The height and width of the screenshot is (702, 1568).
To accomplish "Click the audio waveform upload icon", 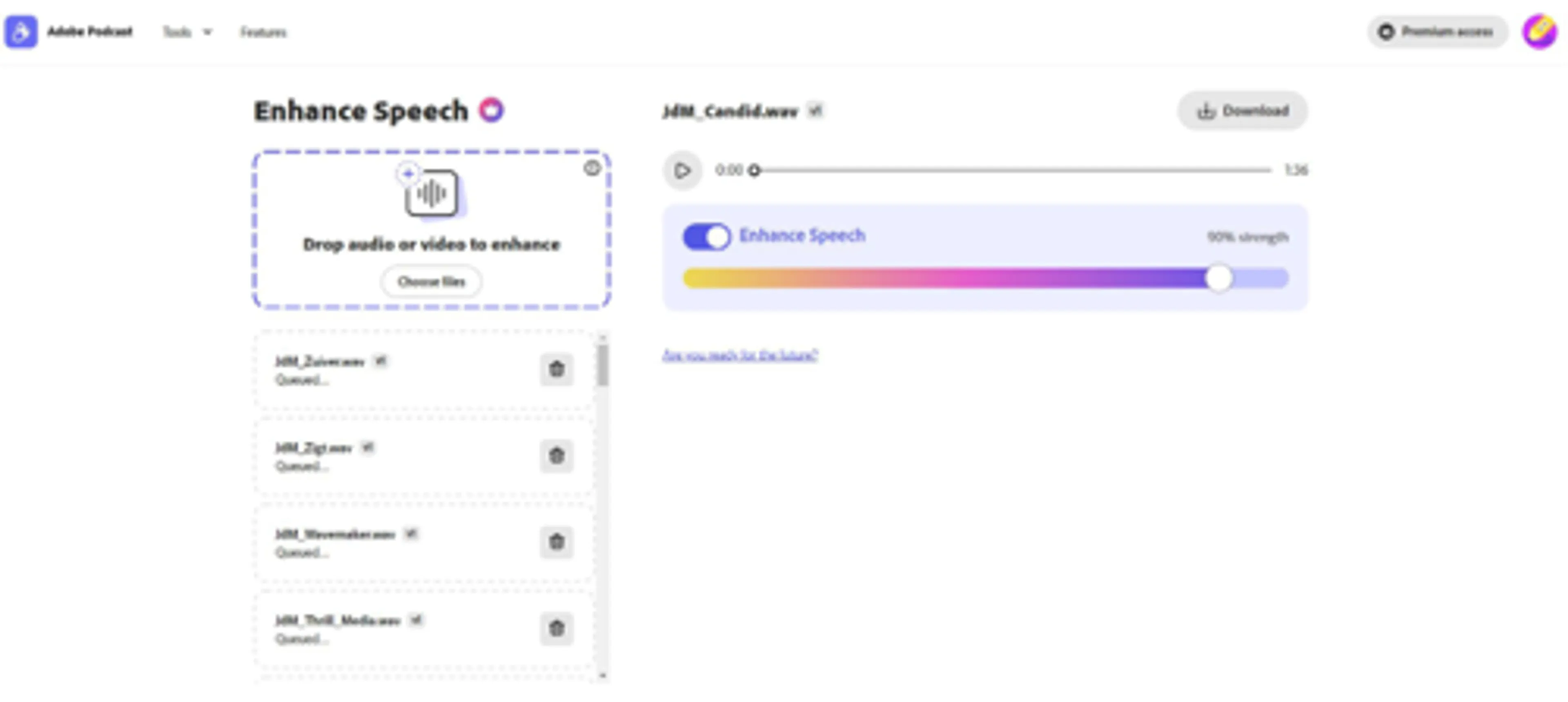I will pyautogui.click(x=432, y=193).
